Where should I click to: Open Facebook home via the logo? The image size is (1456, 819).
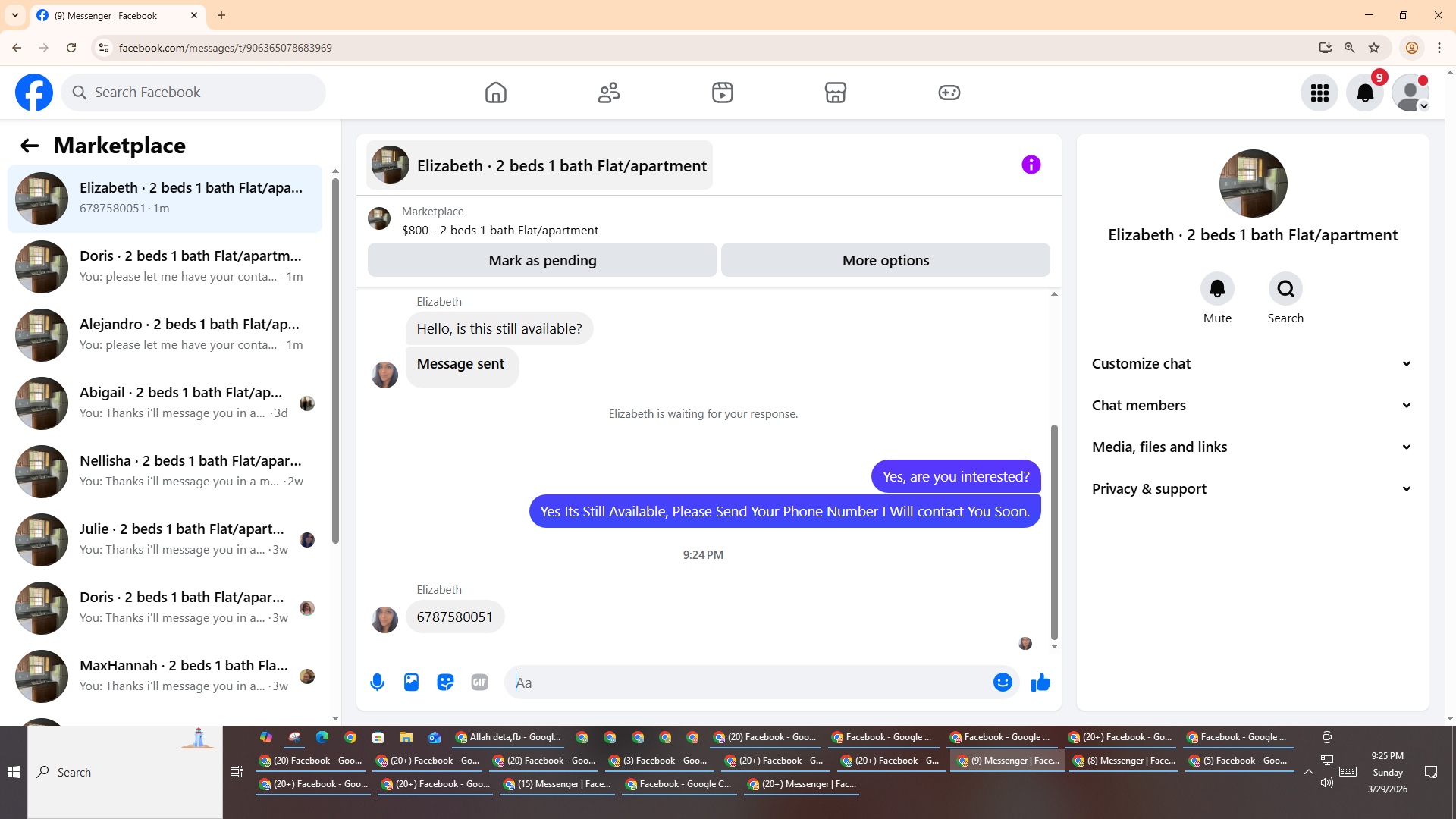click(x=34, y=93)
